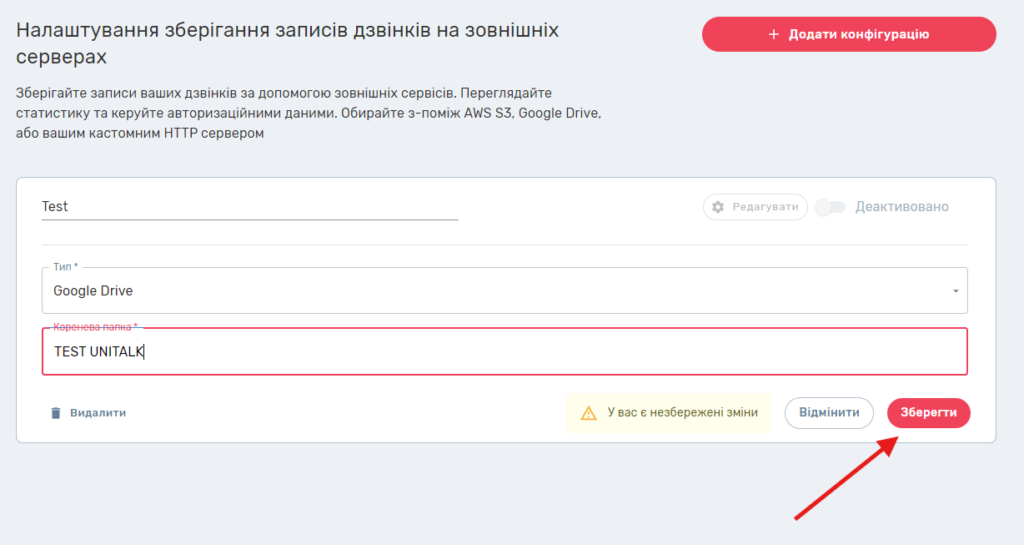Click the yellow warning triangle icon
Viewport: 1024px width, 545px height.
pyautogui.click(x=589, y=412)
